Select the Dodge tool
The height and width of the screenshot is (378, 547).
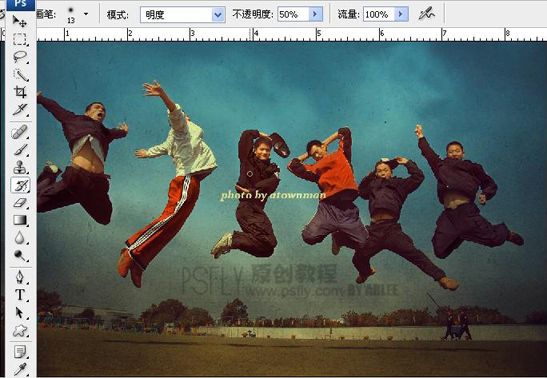pyautogui.click(x=20, y=256)
